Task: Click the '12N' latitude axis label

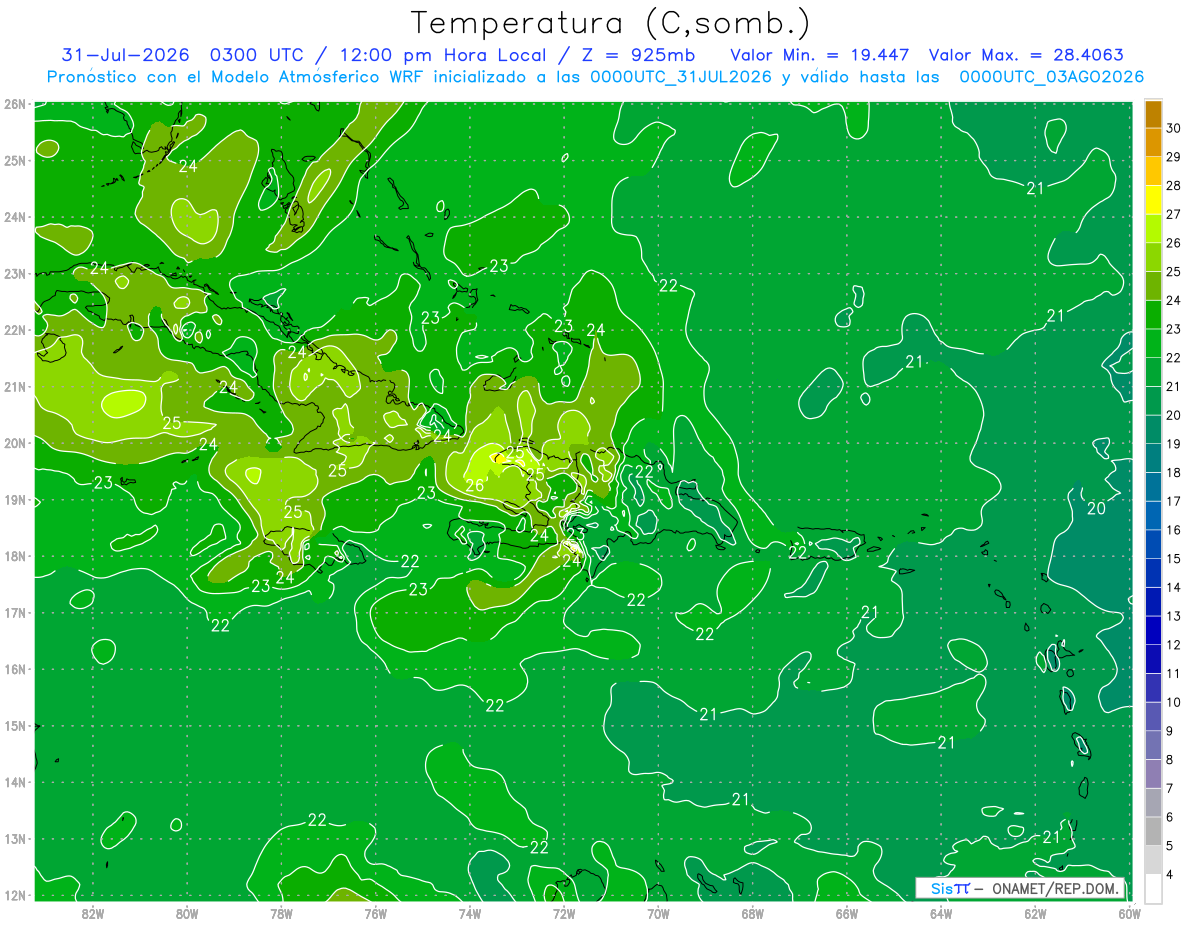Action: (x=16, y=895)
